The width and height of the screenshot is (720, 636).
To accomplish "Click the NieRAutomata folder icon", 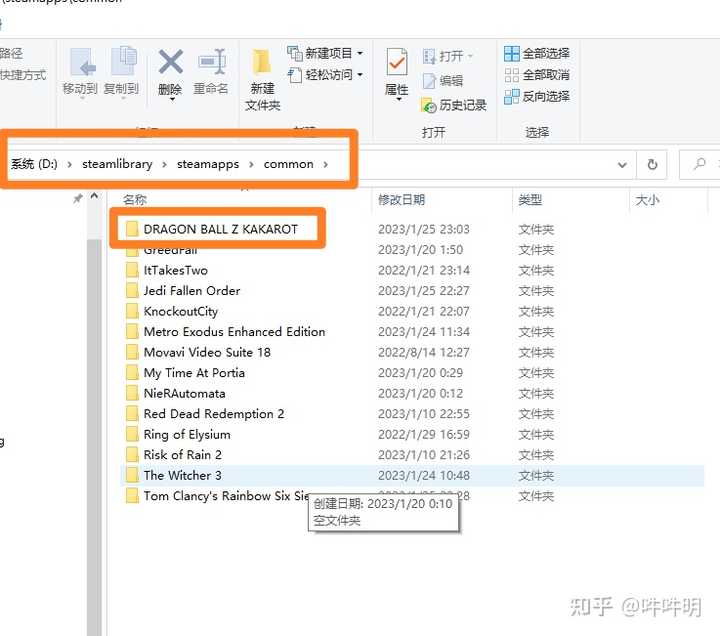I will (x=132, y=393).
